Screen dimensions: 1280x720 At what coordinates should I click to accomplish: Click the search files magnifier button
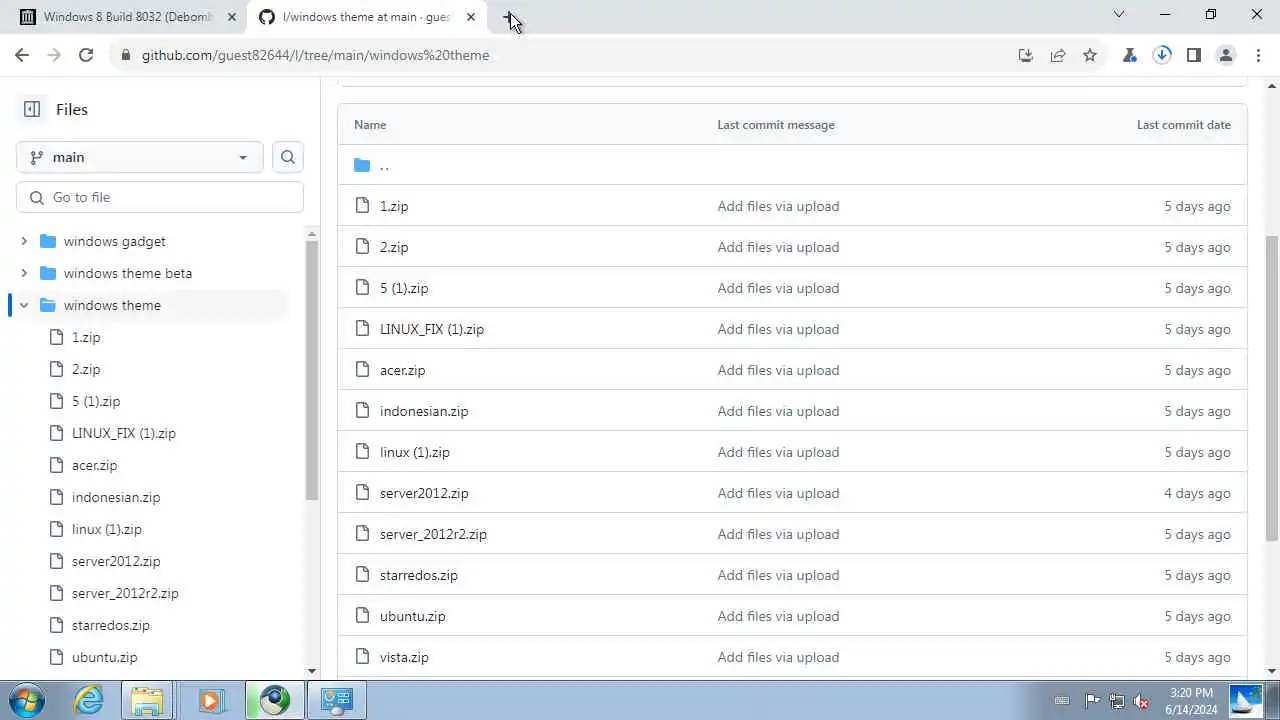pos(288,157)
